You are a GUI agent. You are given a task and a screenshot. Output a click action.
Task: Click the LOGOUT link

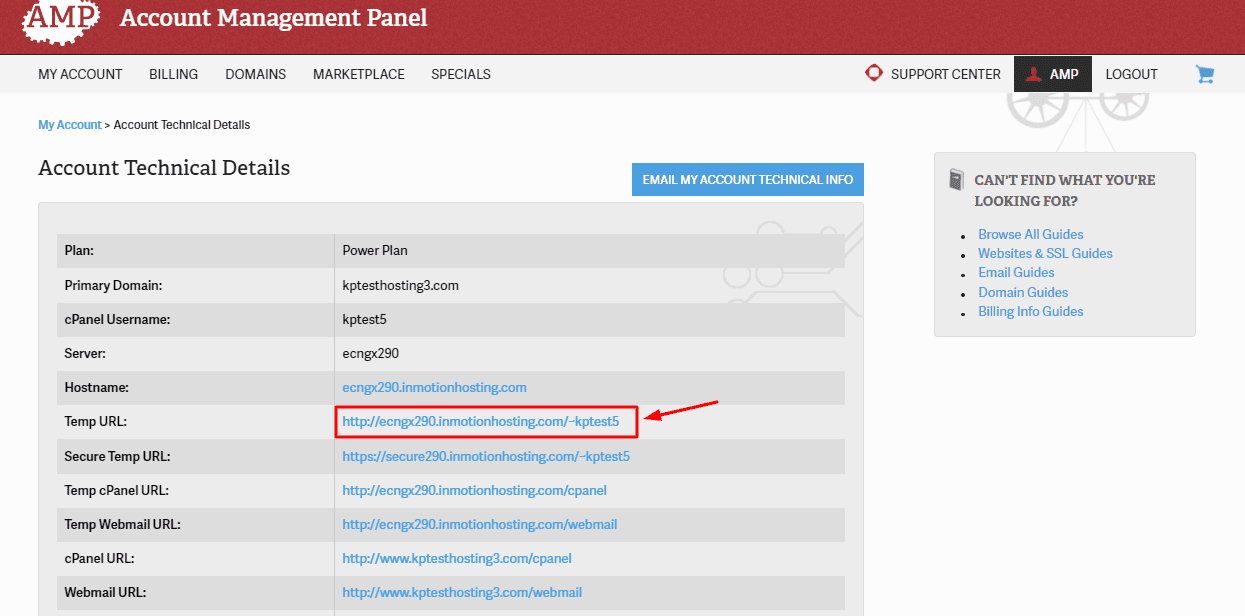click(x=1132, y=74)
